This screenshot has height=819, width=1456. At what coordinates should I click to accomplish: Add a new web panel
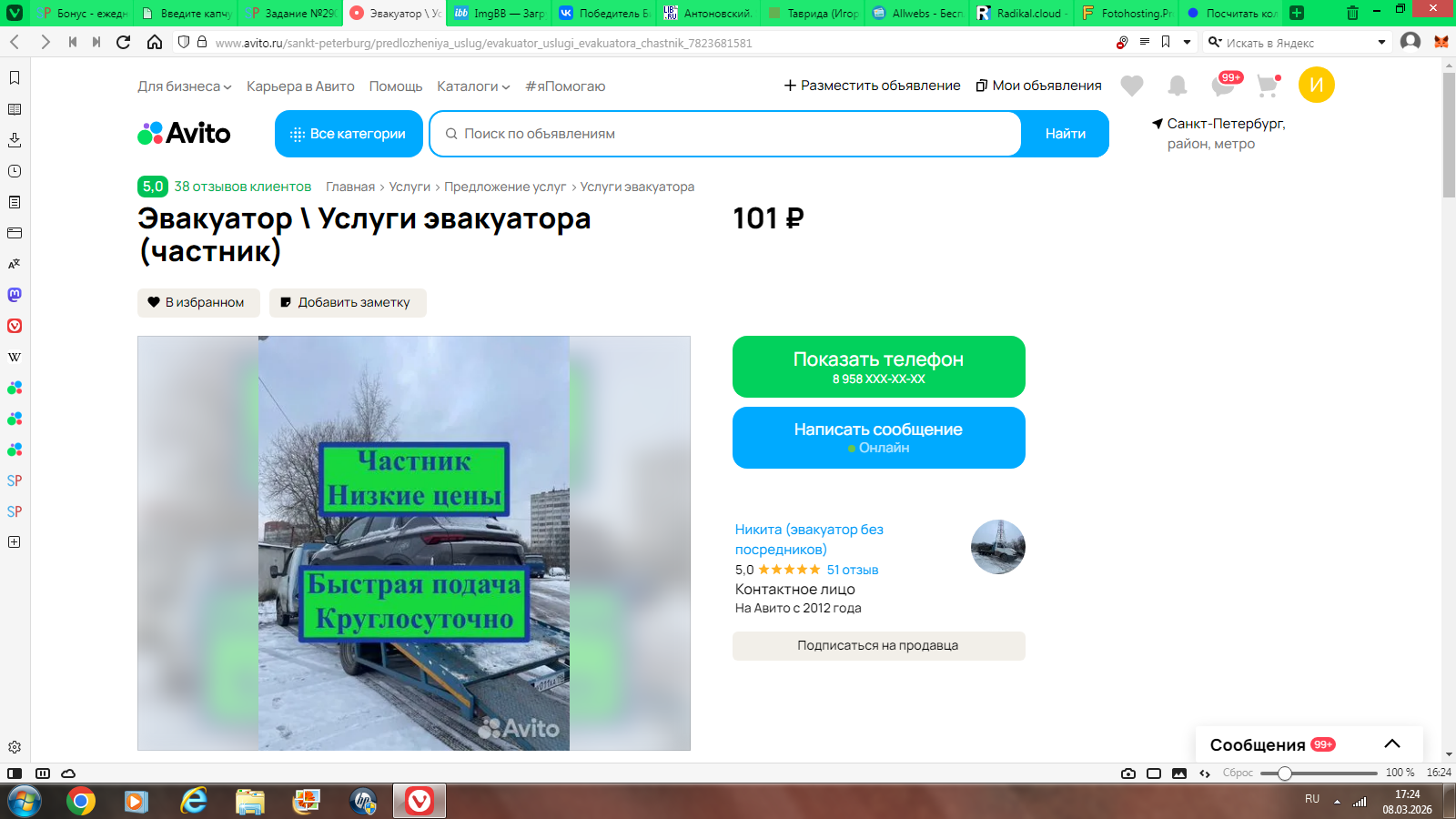[15, 542]
